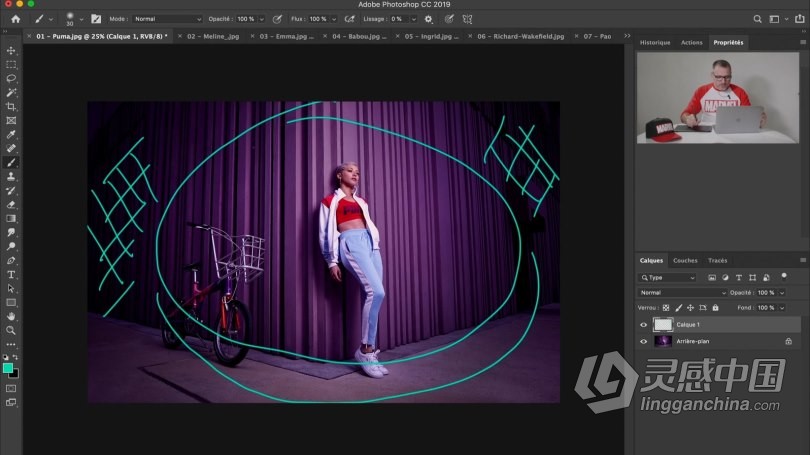Toggle Quick Mask mode
This screenshot has height=455, width=810.
tap(11, 388)
